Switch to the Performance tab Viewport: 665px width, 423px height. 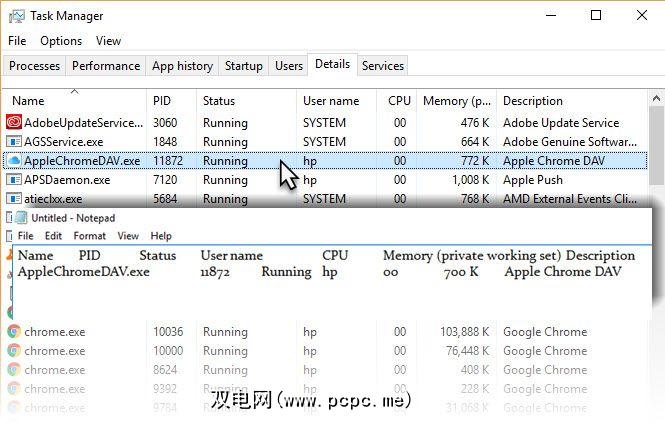[x=106, y=66]
